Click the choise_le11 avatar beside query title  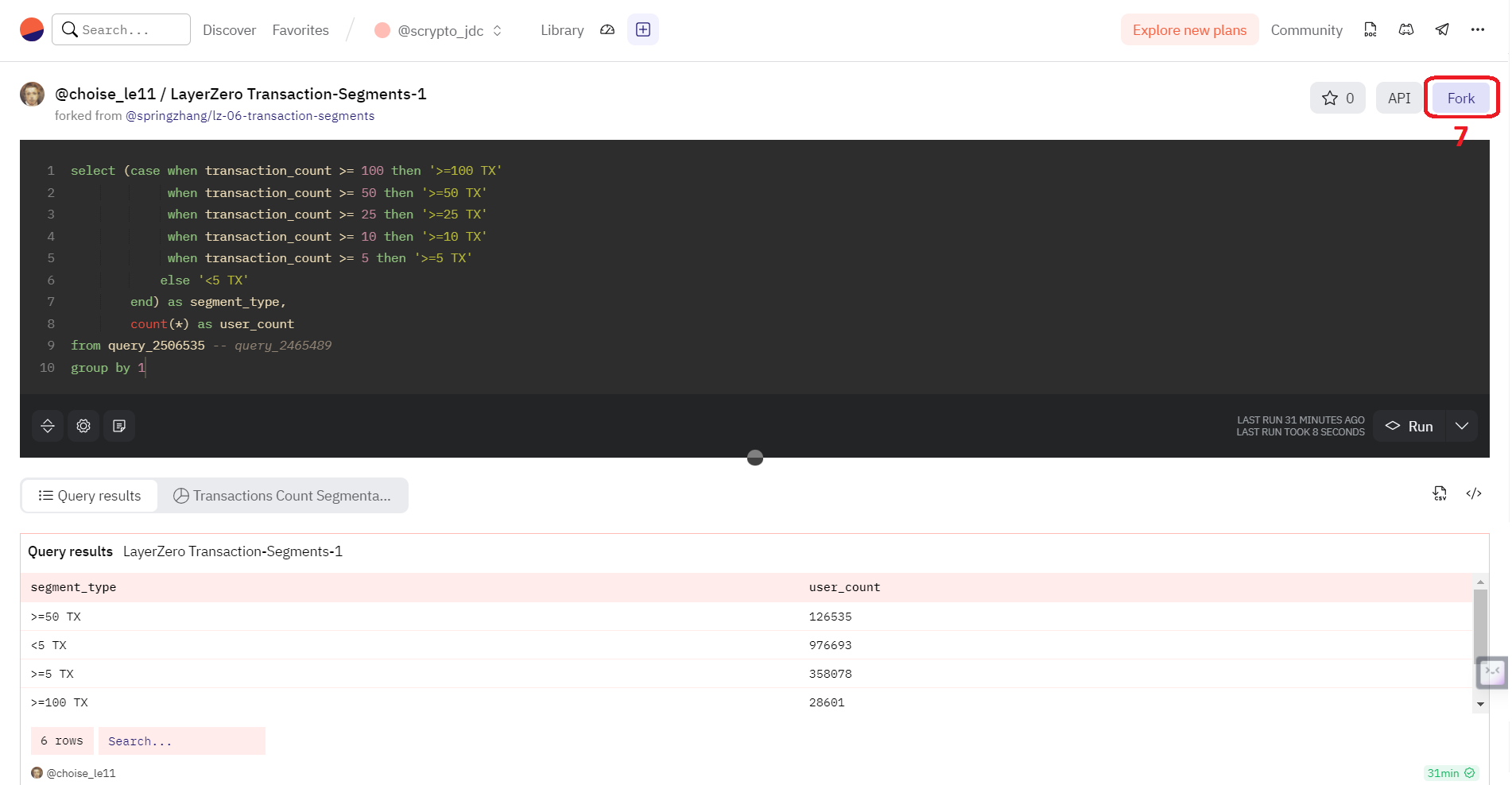point(32,94)
